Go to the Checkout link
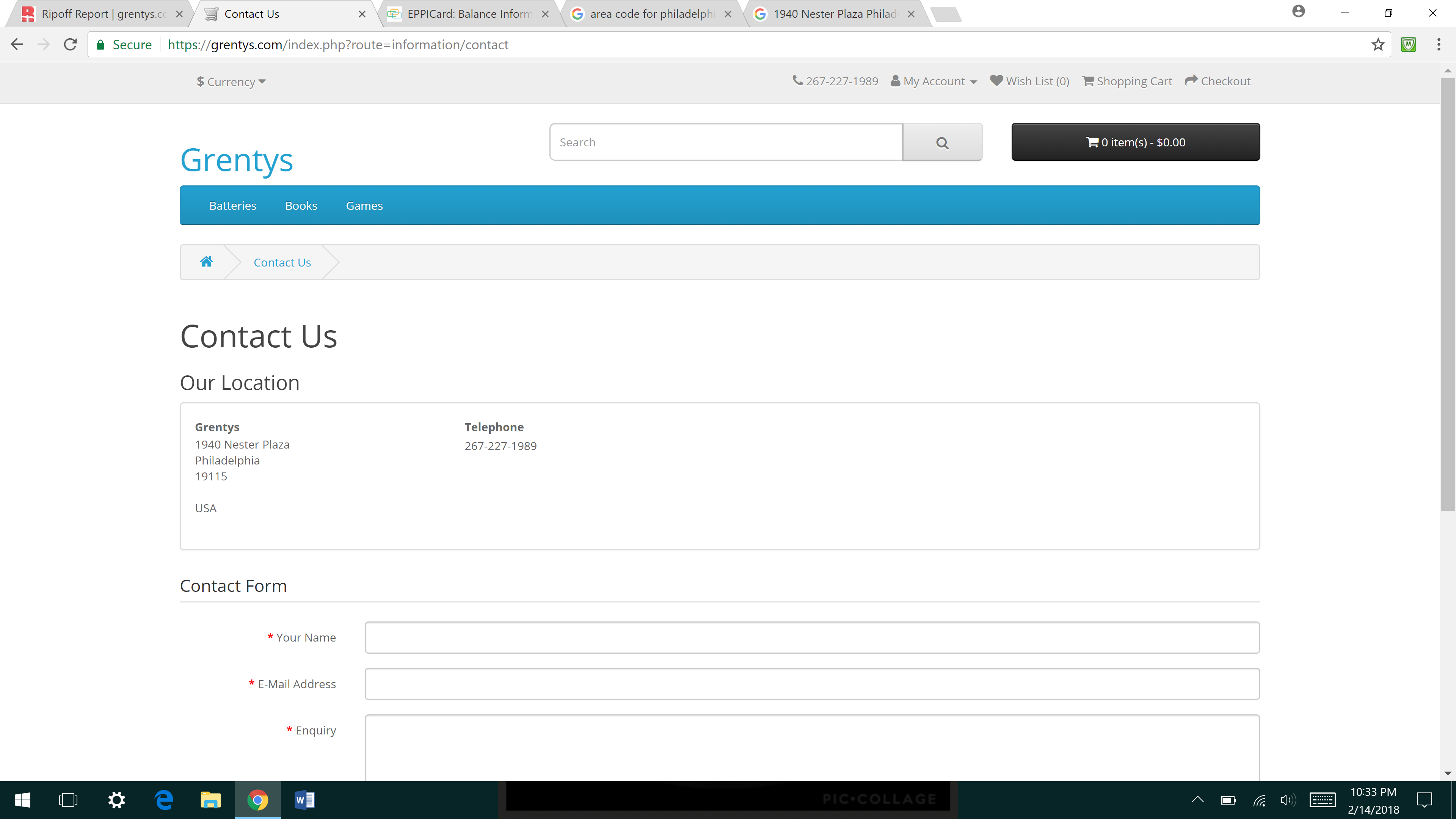 coord(1218,82)
